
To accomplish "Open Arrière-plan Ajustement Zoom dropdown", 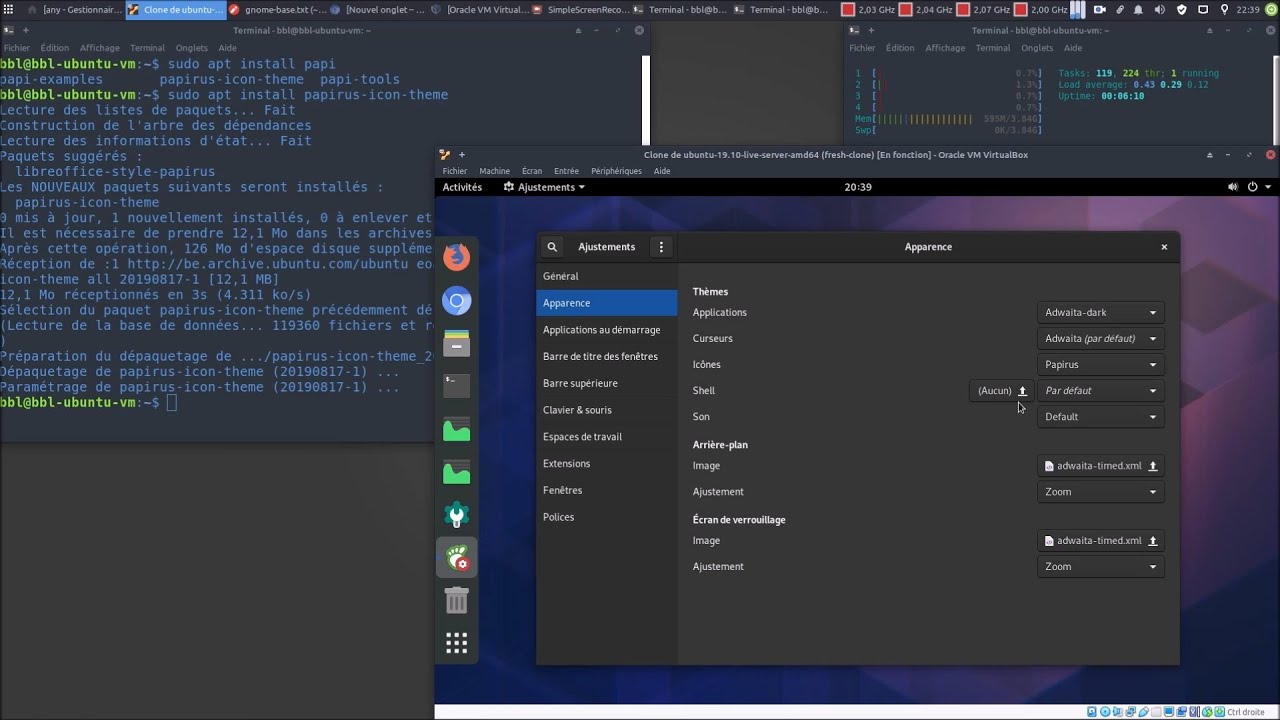I will point(1101,492).
